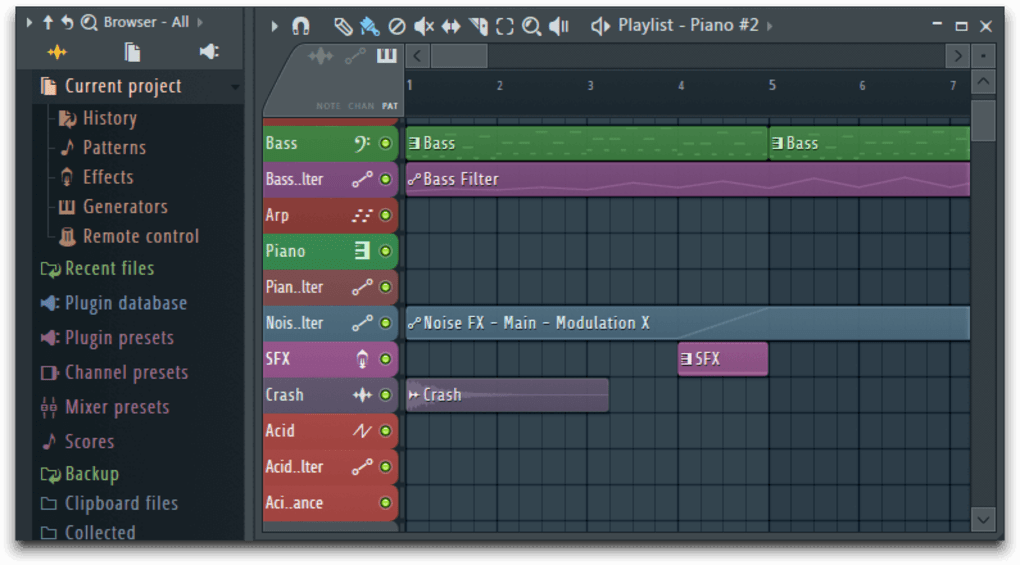Screen dimensions: 1020x565
Task: Select the Draw pencil tool
Action: click(343, 26)
